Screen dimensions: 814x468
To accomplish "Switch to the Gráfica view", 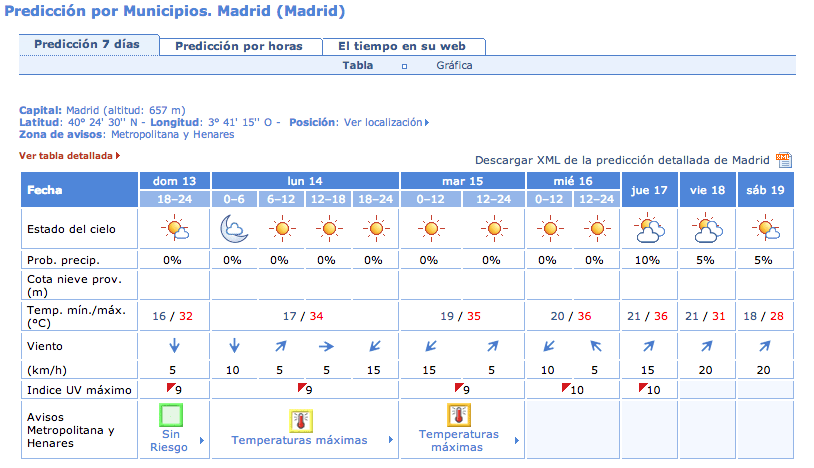I will (454, 65).
